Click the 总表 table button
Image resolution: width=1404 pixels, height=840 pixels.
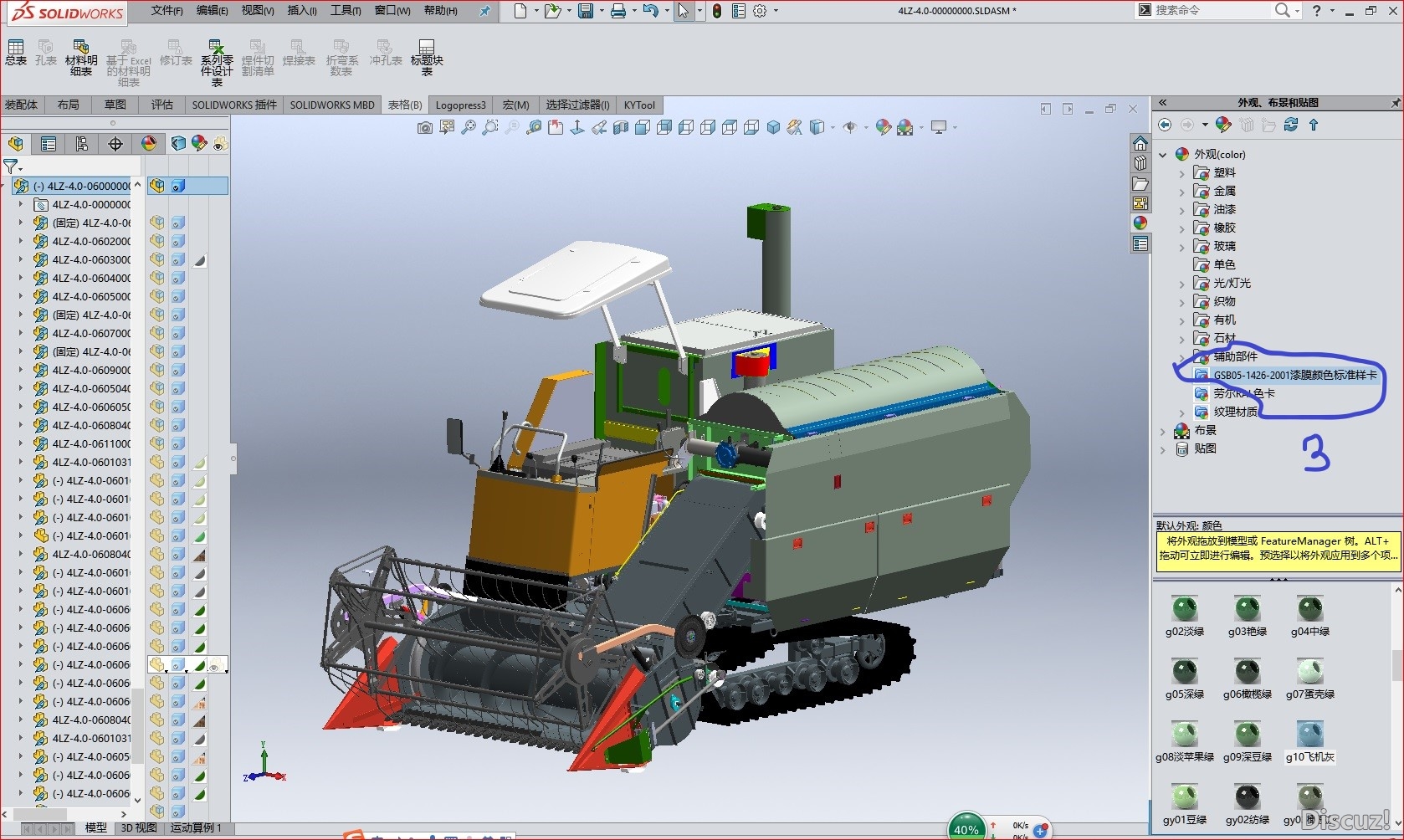click(16, 52)
